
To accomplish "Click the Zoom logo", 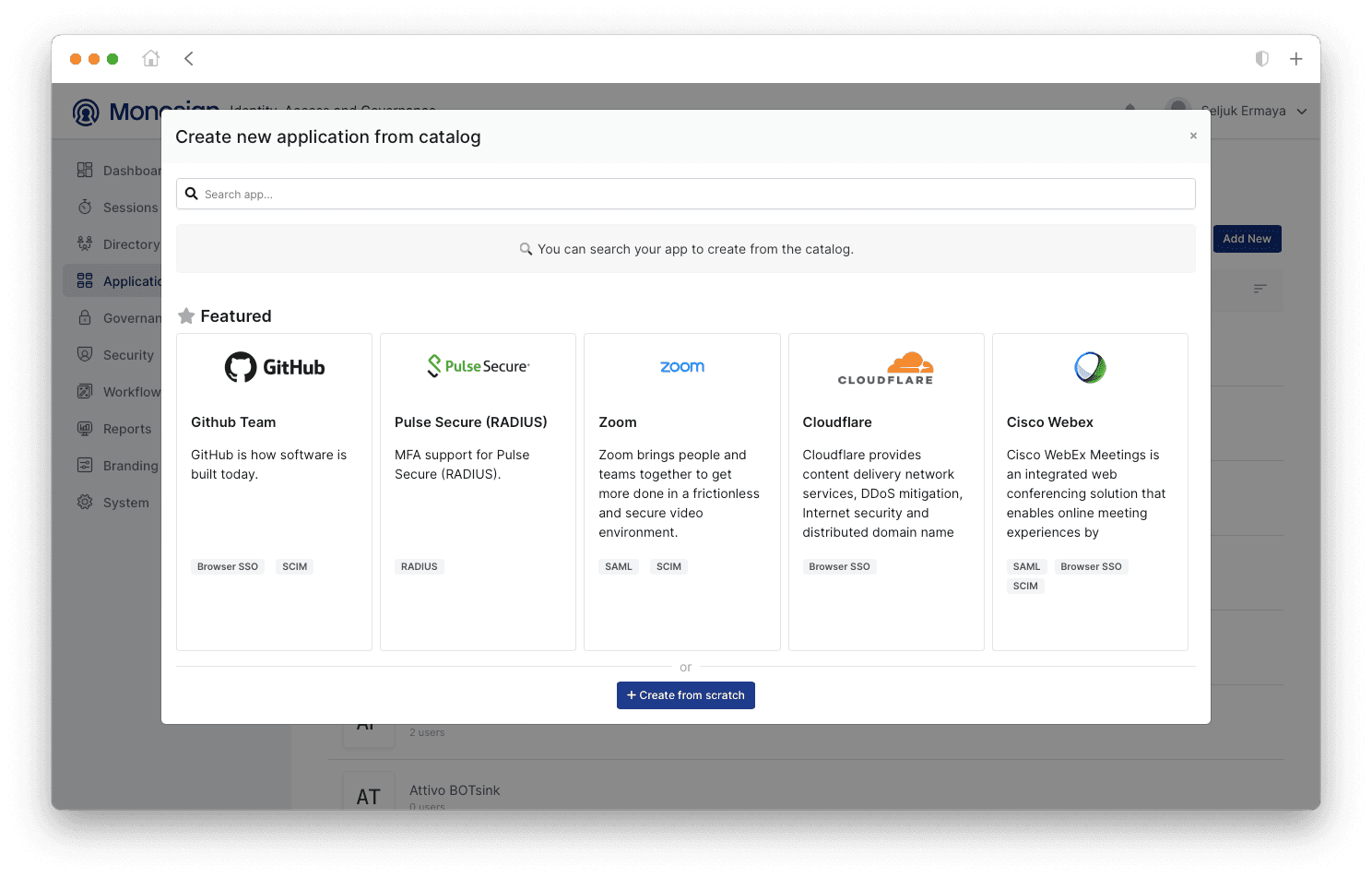I will coord(682,367).
